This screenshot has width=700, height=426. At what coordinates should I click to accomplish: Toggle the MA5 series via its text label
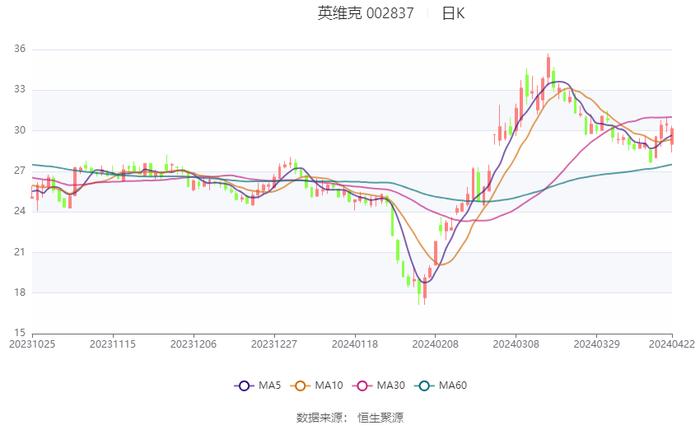269,386
